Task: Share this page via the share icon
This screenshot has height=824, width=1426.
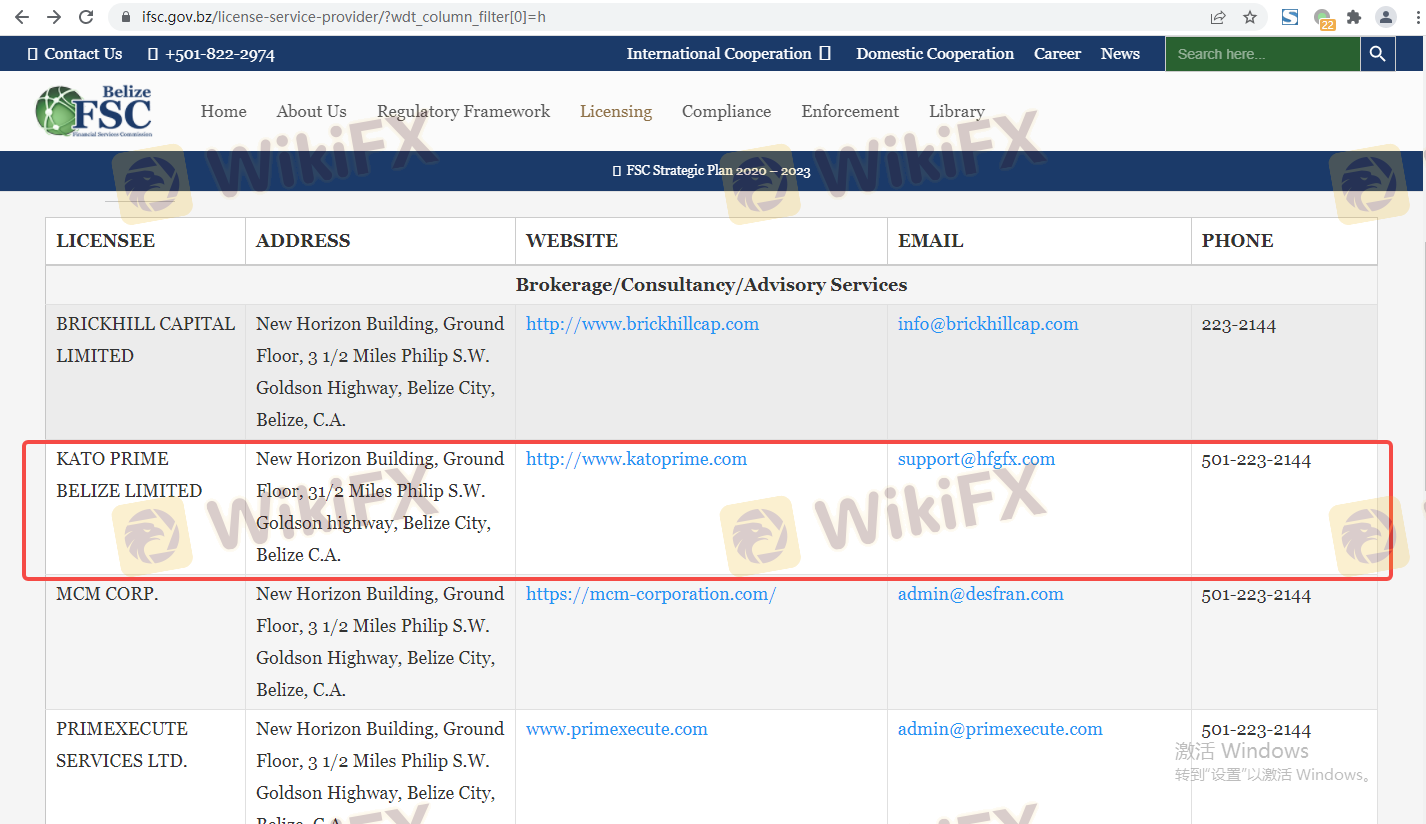Action: 1218,17
